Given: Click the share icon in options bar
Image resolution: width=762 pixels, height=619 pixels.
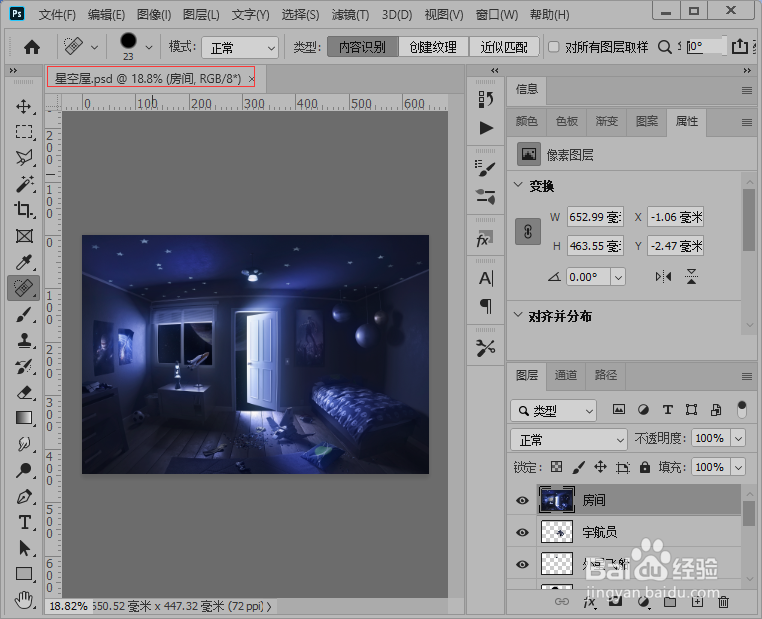Looking at the screenshot, I should [x=740, y=47].
